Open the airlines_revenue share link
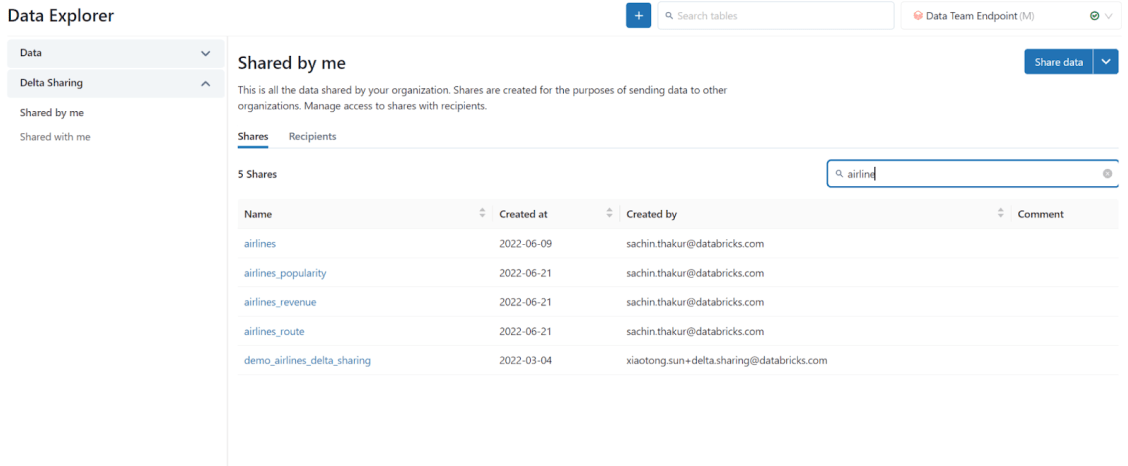The height and width of the screenshot is (466, 1128). click(x=280, y=302)
